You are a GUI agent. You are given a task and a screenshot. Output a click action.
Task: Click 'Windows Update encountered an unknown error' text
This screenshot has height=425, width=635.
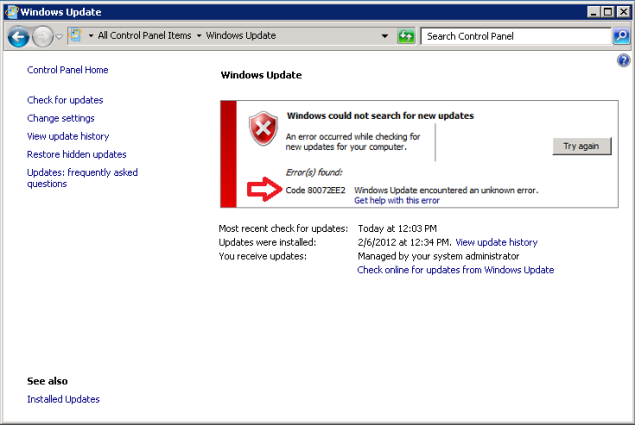point(446,190)
